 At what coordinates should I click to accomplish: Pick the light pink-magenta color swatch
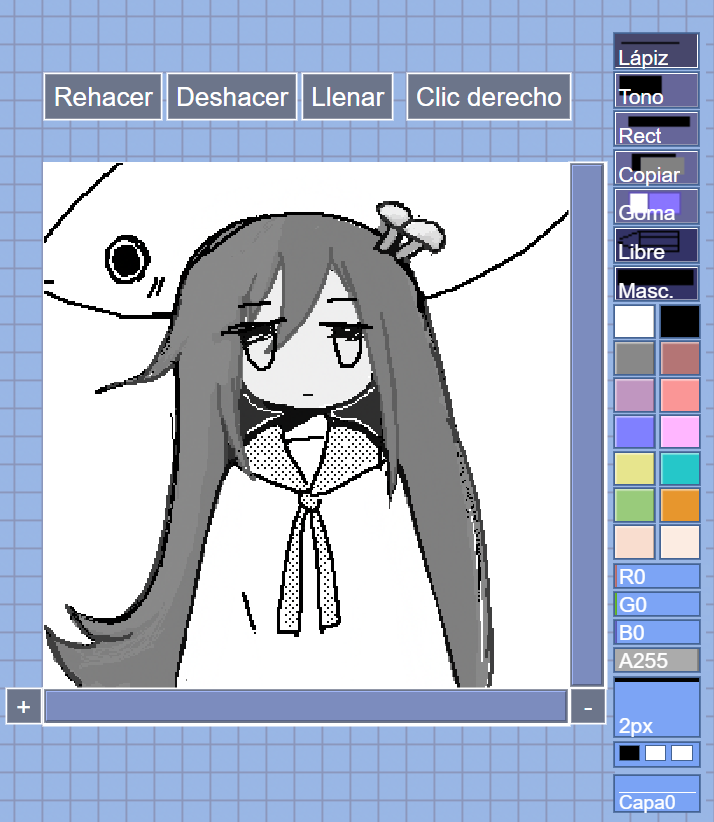[679, 431]
